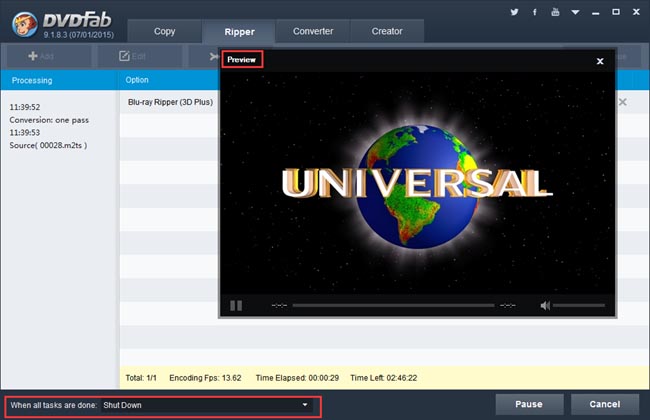Switch to the Converter tab
This screenshot has width=650, height=420.
pyautogui.click(x=313, y=31)
